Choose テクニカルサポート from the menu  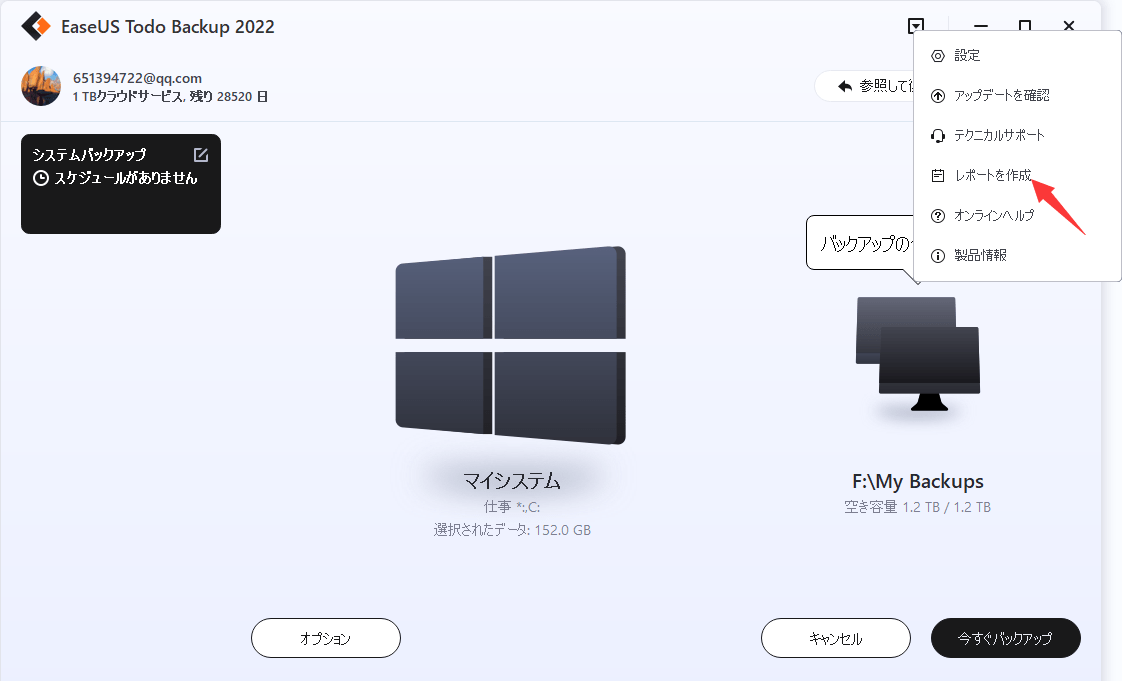[1018, 135]
